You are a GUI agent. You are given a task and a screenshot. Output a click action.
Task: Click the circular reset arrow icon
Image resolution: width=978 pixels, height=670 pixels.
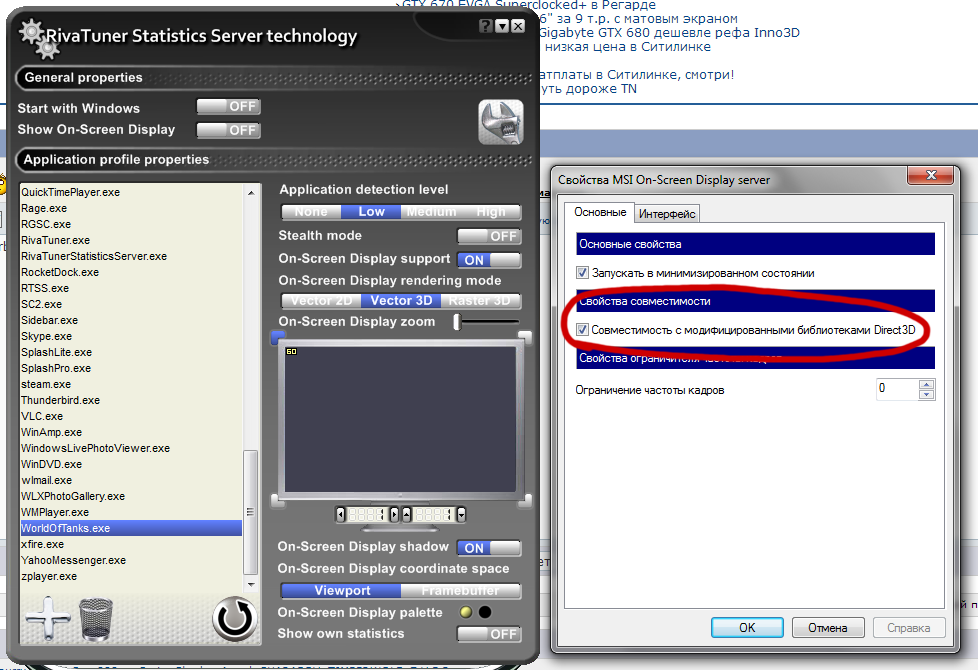pos(234,619)
